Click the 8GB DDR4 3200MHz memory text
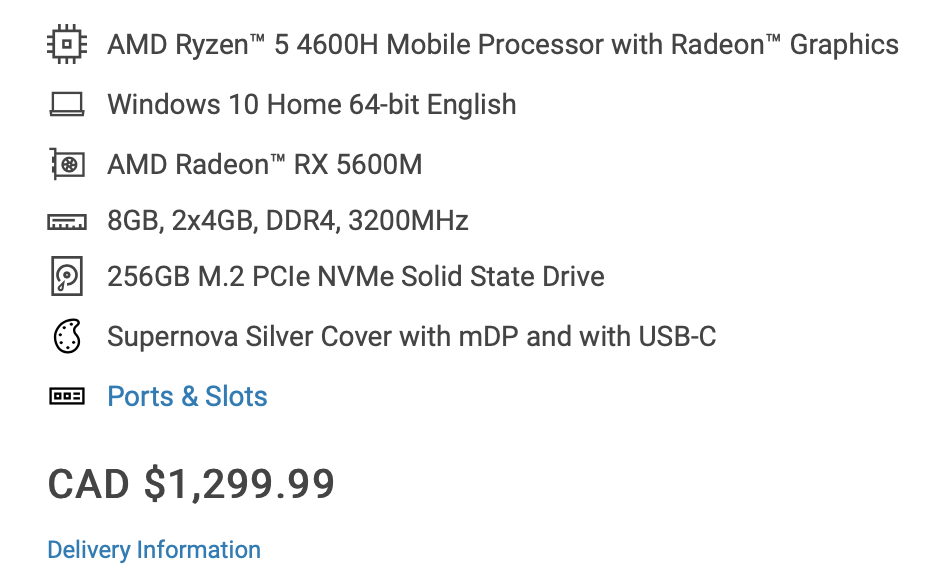The width and height of the screenshot is (942, 578). click(x=288, y=221)
